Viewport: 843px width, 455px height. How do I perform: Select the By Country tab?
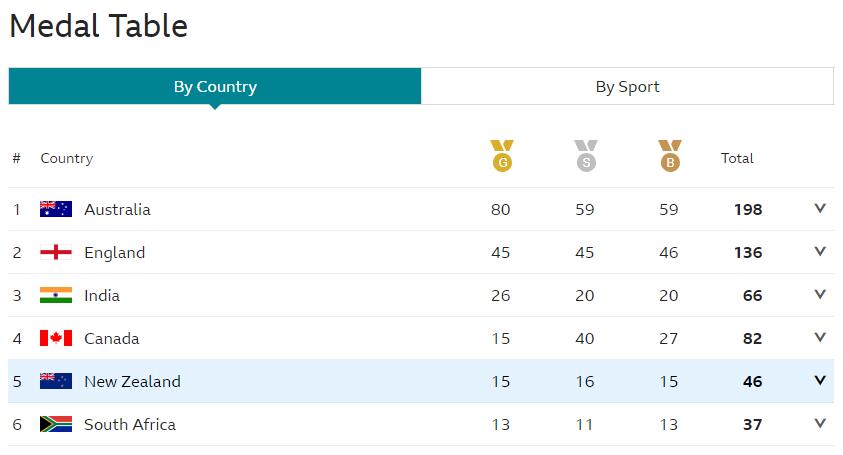pyautogui.click(x=215, y=87)
